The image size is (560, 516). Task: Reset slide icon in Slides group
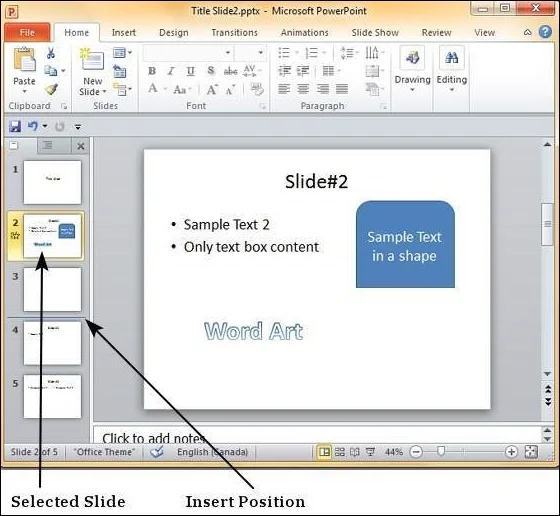click(x=119, y=71)
